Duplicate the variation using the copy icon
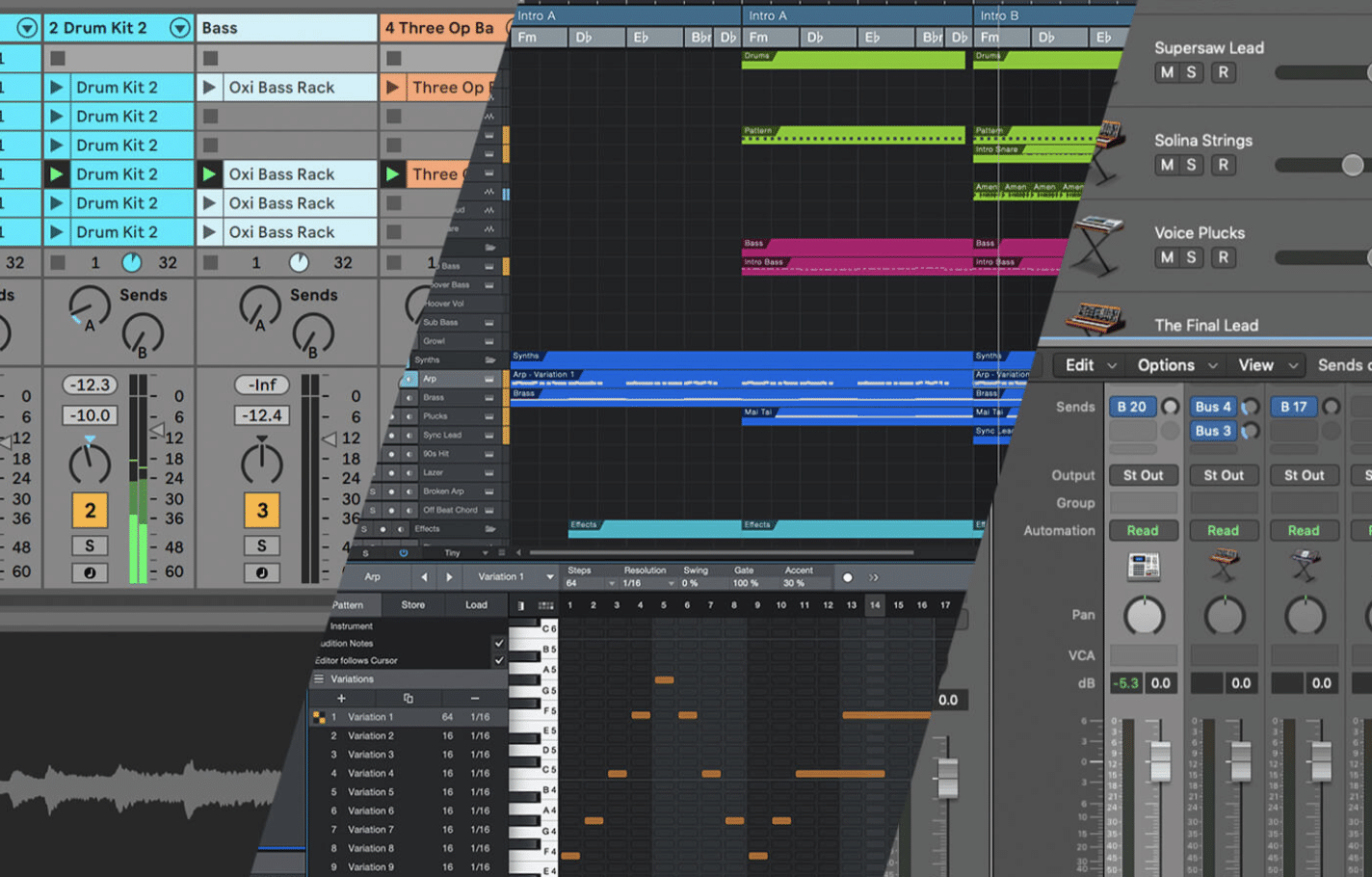1372x877 pixels. pyautogui.click(x=408, y=698)
